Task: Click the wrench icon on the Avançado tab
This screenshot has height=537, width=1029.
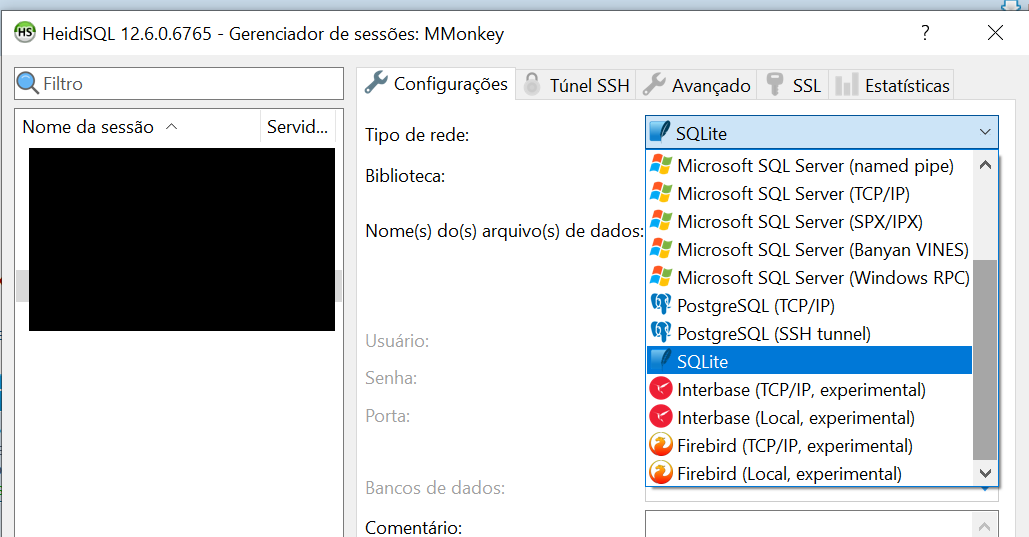Action: click(x=654, y=85)
